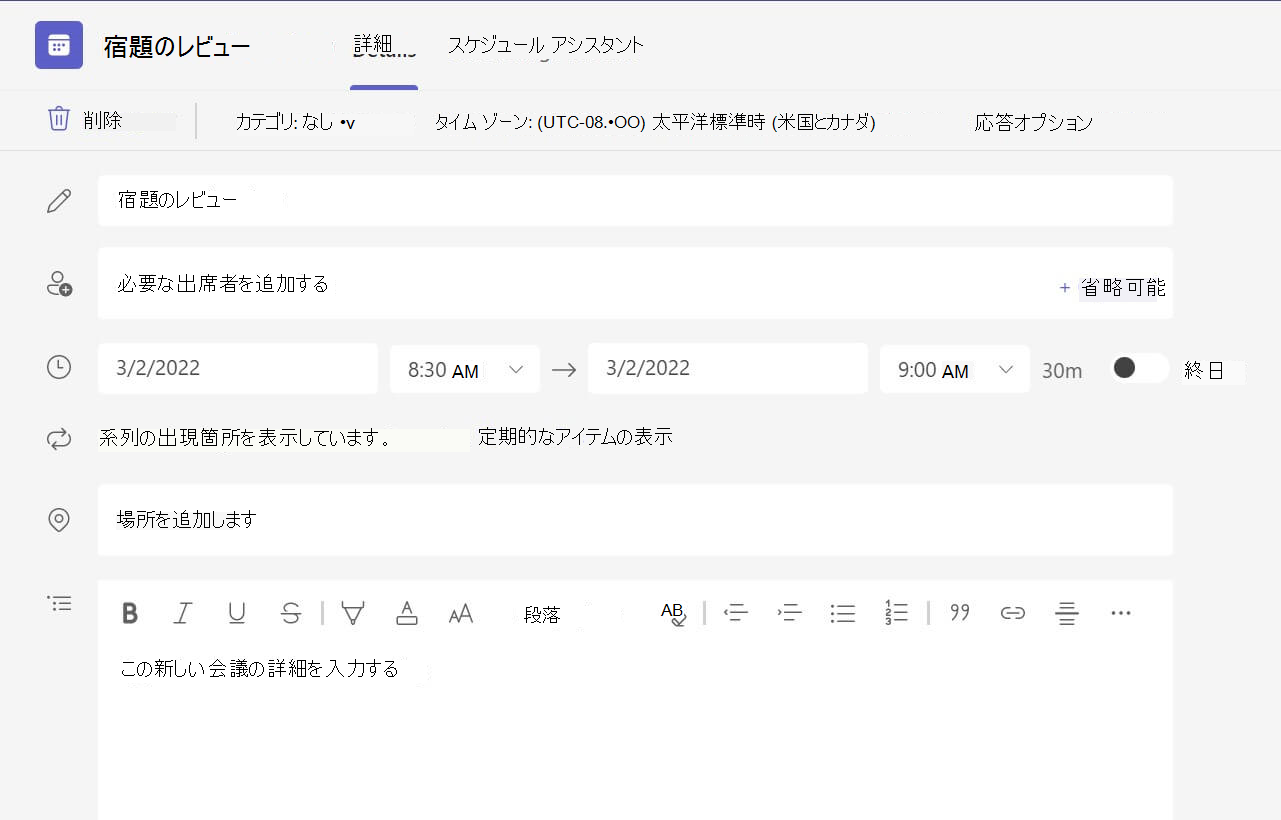
Task: Open the 8:30 AM start time dropdown
Action: point(465,369)
